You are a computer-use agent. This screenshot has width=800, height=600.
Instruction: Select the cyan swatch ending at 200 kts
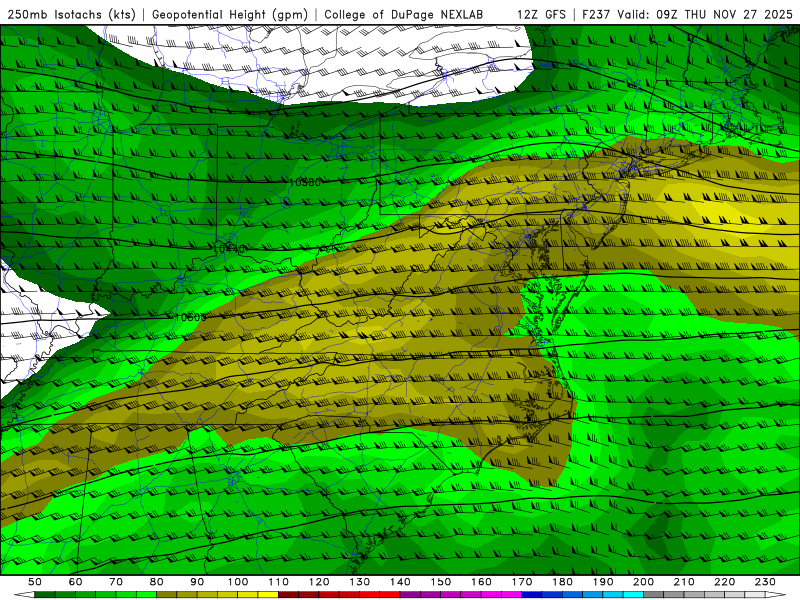pyautogui.click(x=634, y=595)
